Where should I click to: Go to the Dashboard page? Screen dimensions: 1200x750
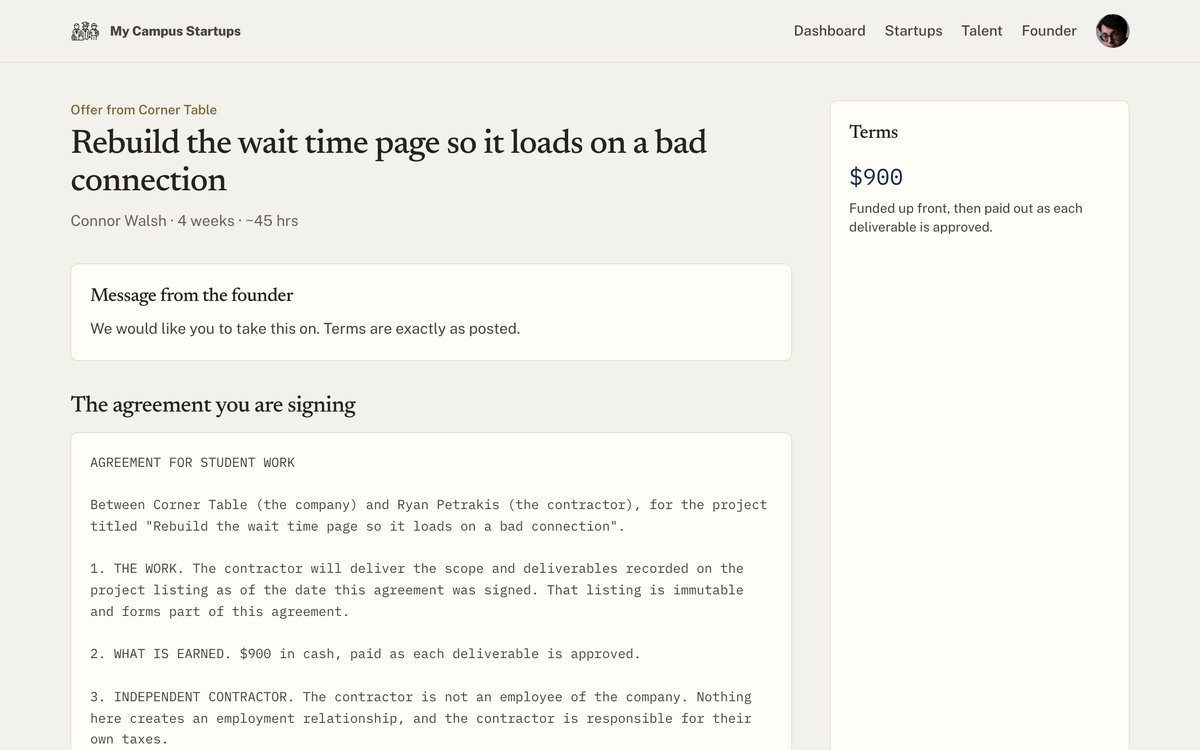[829, 31]
